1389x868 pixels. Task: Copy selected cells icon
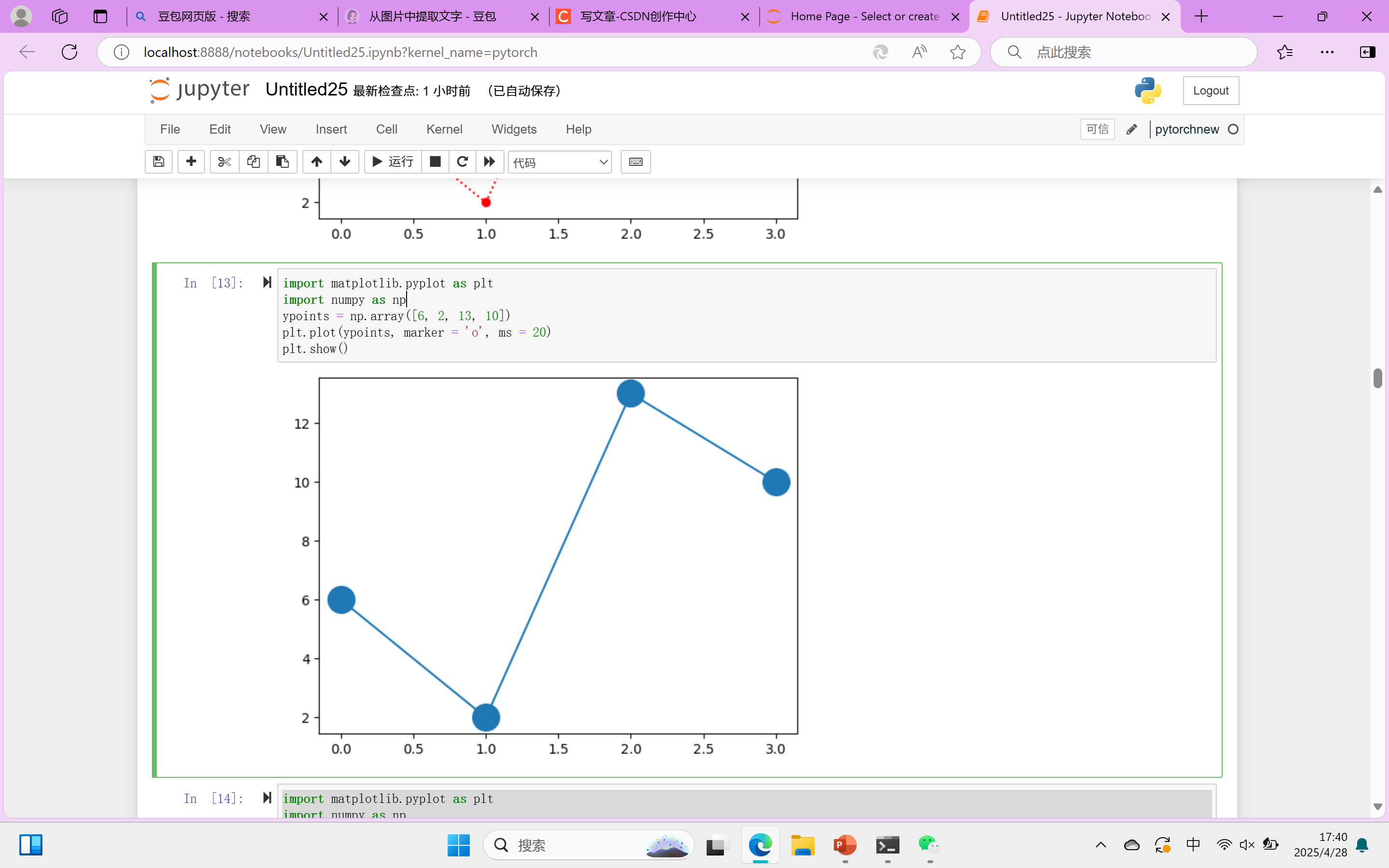(253, 162)
